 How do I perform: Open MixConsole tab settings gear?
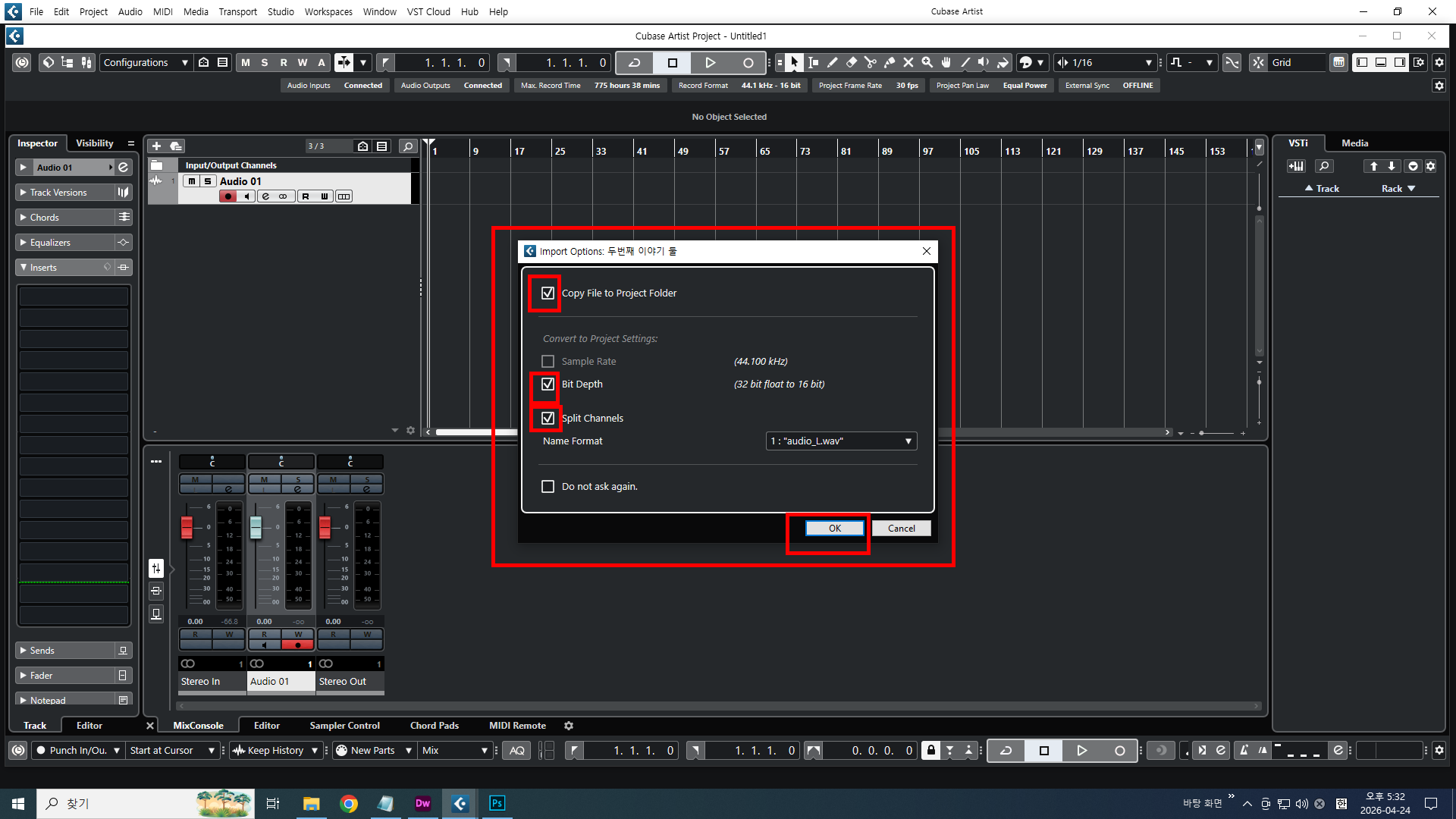coord(569,726)
